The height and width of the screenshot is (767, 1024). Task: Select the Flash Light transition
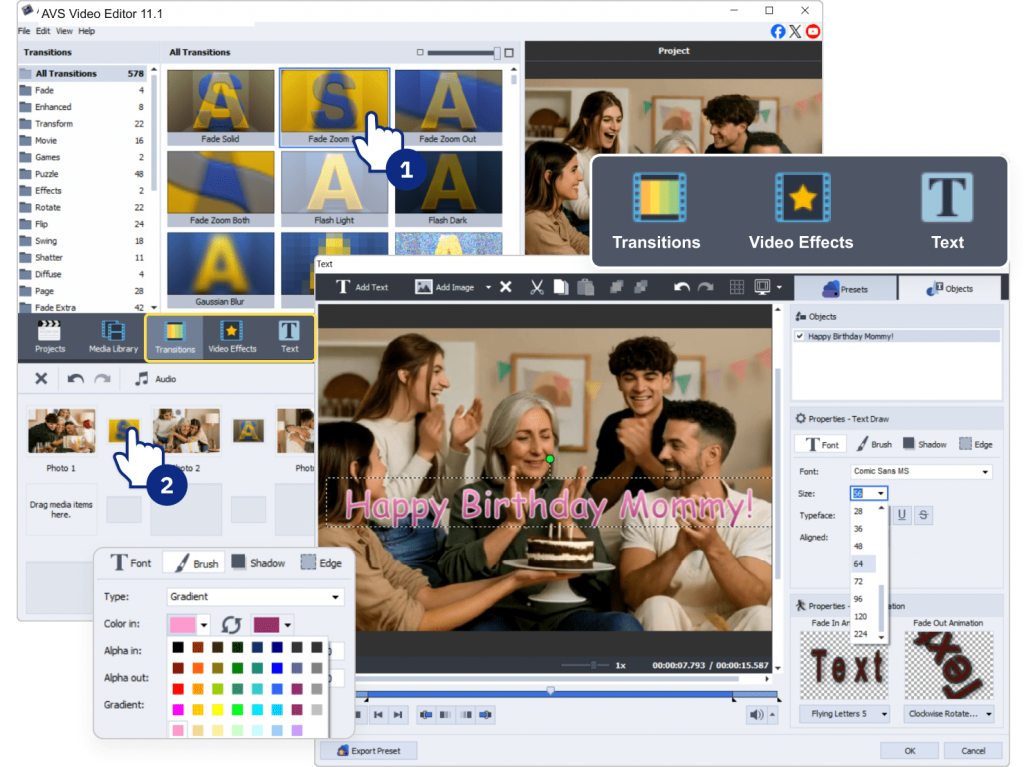point(334,189)
